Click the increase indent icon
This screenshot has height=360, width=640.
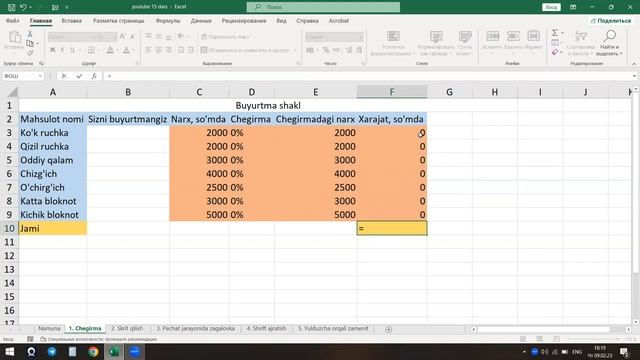point(191,50)
